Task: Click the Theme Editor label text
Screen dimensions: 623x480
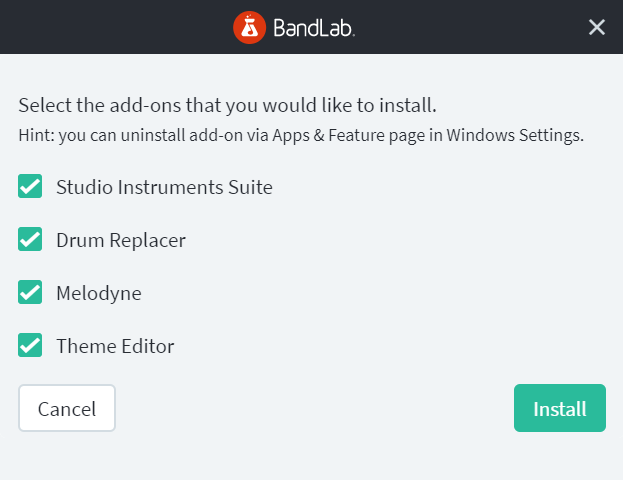Action: pos(115,346)
